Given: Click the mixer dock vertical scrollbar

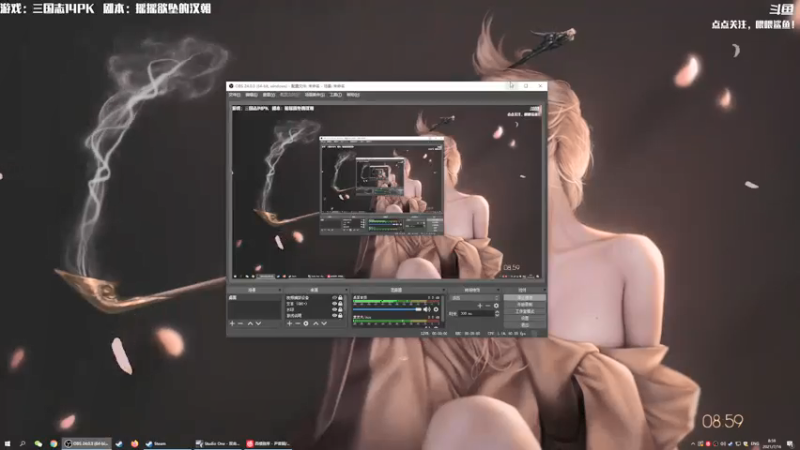Looking at the screenshot, I should (442, 308).
